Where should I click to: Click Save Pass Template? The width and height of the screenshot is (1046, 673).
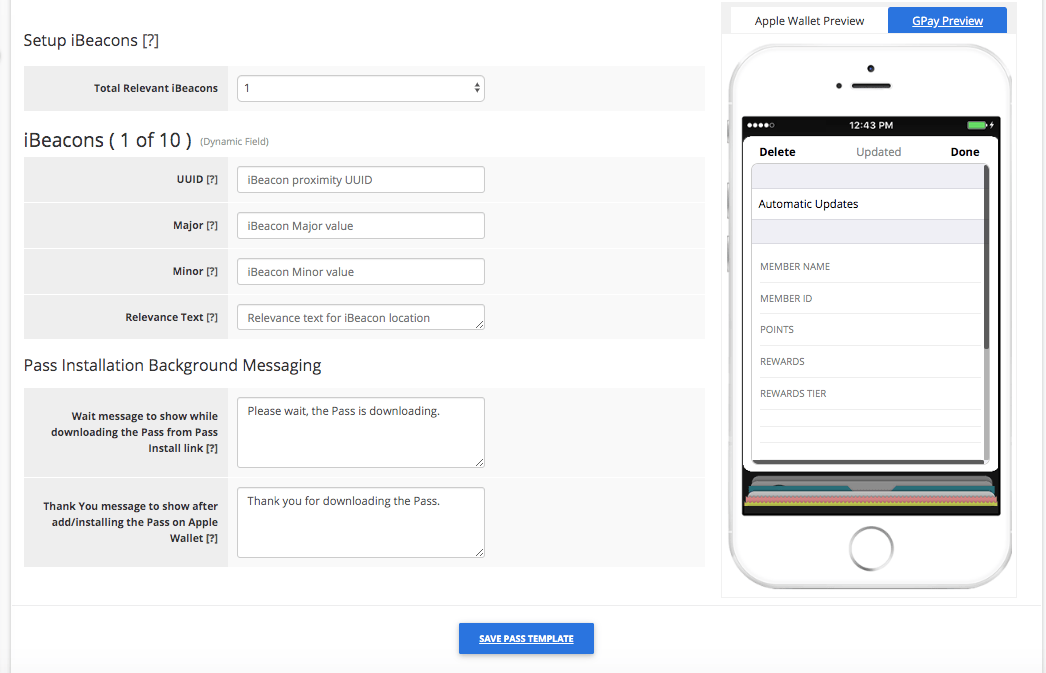[526, 638]
